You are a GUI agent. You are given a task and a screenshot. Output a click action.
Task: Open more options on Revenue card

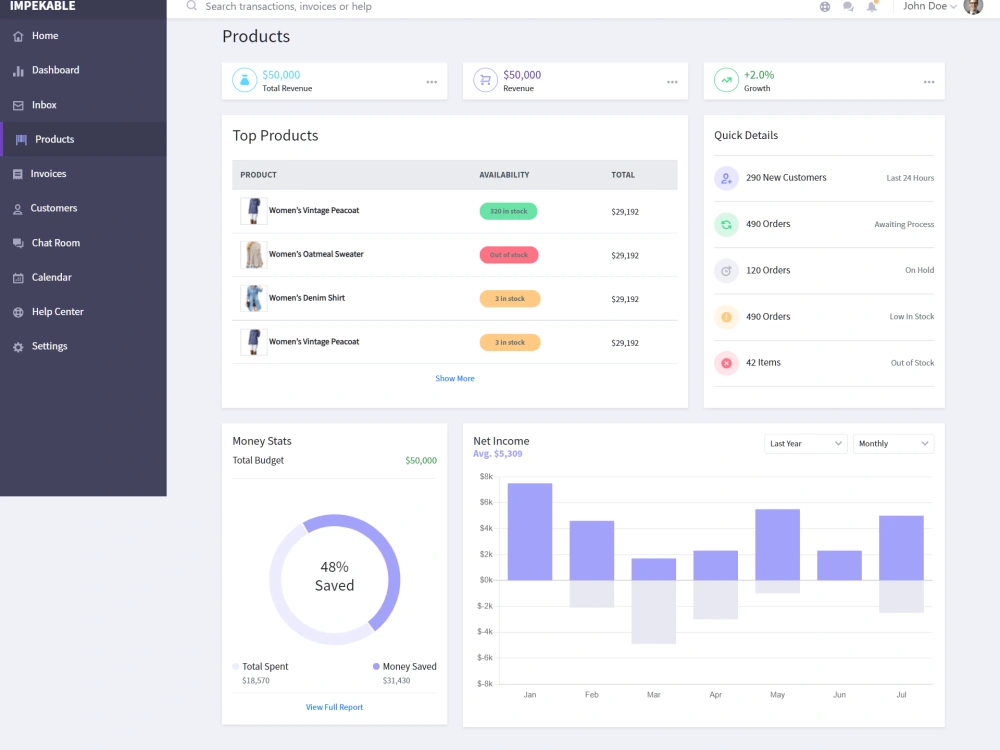tap(672, 82)
